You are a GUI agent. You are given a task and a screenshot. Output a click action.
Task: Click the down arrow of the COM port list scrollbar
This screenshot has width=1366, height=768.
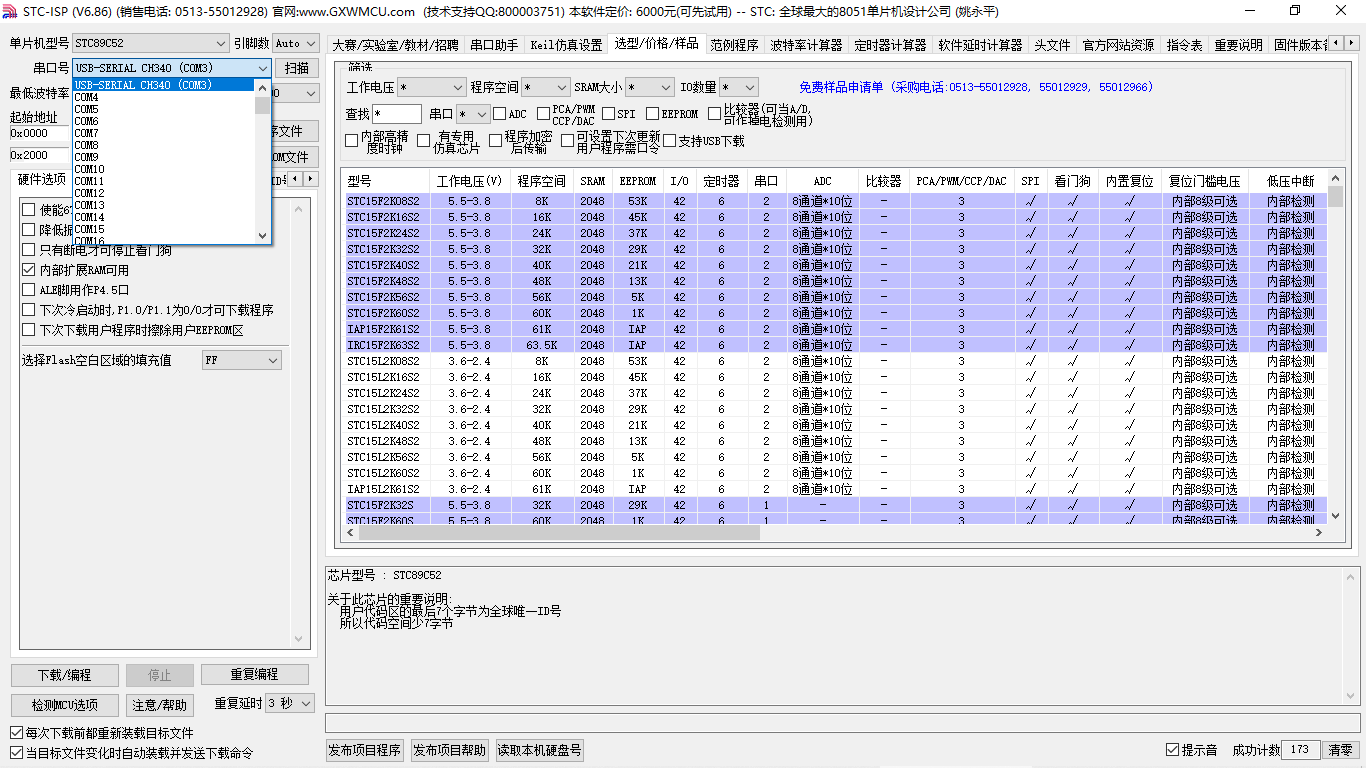point(263,236)
